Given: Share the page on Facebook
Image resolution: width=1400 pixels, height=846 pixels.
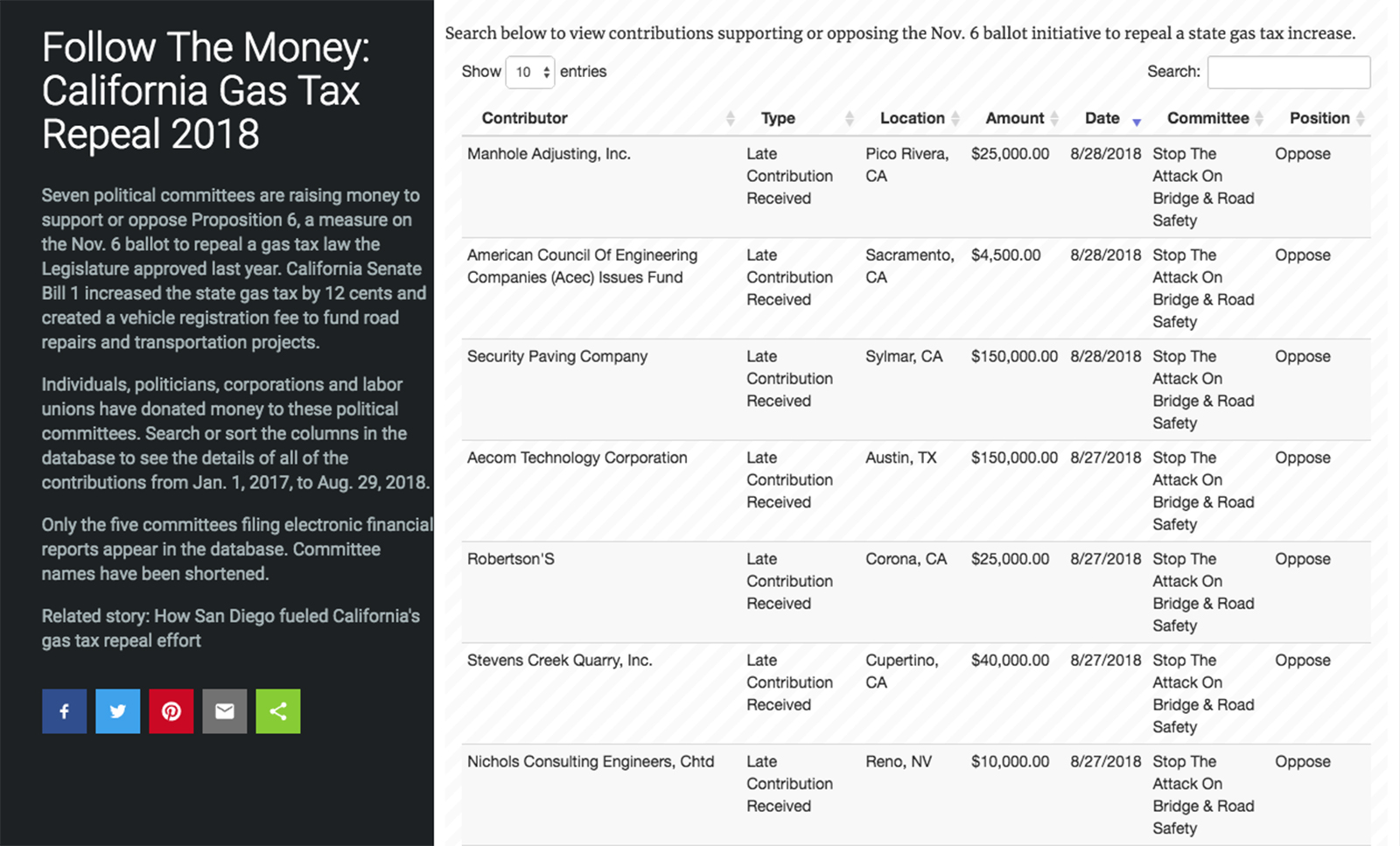Looking at the screenshot, I should (64, 711).
